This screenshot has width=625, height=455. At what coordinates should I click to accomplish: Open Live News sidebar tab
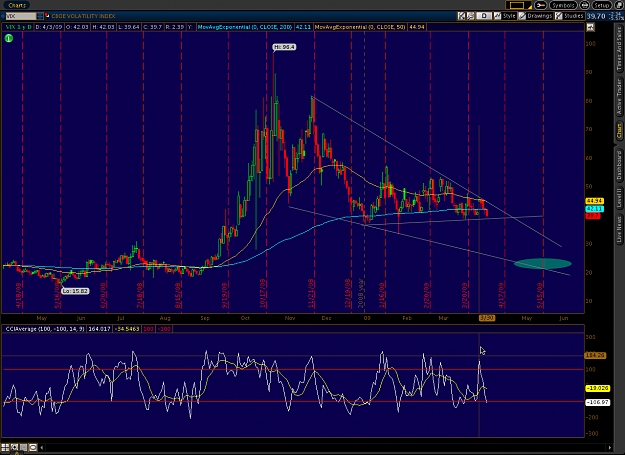[619, 229]
